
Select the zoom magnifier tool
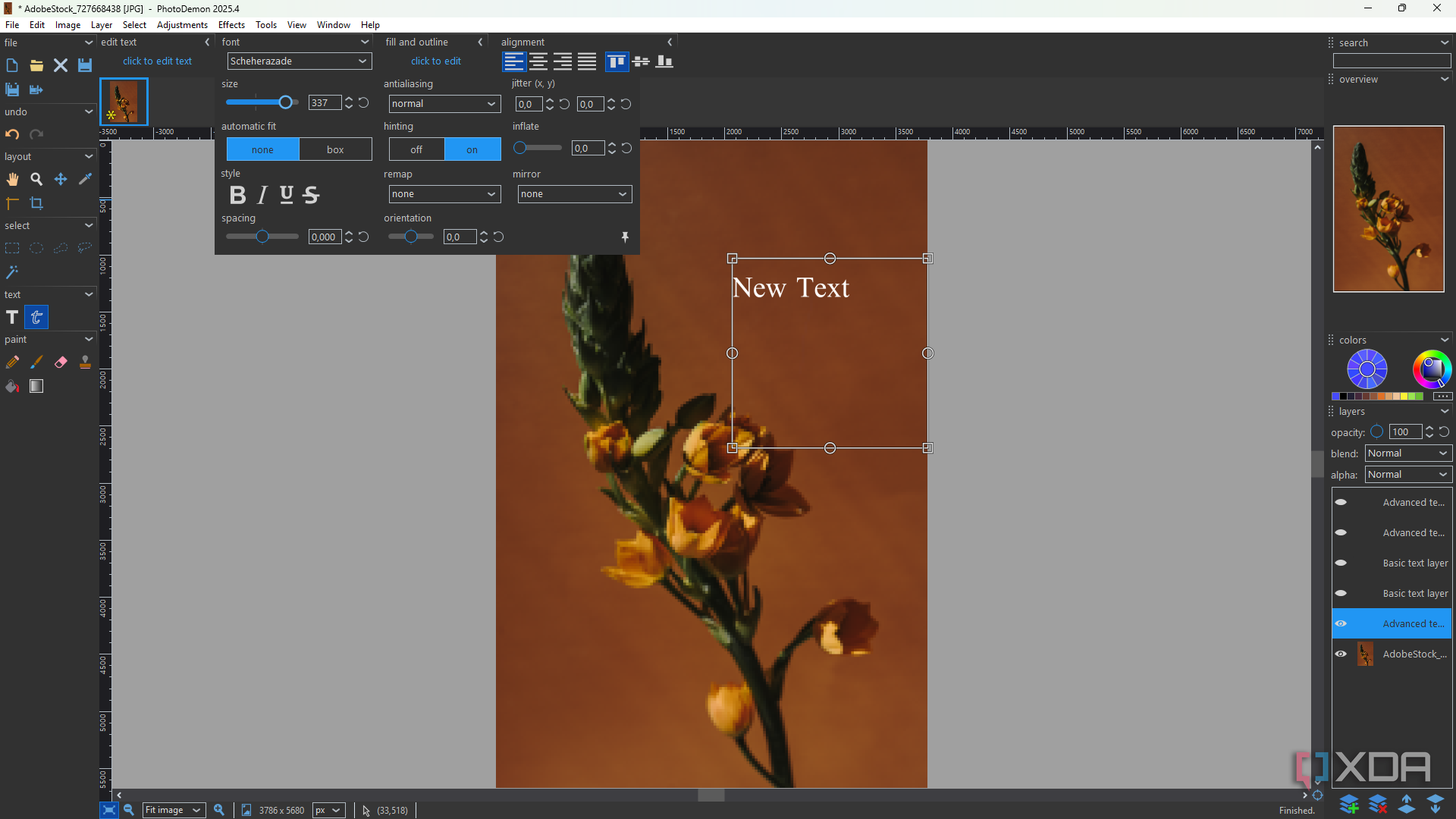click(x=36, y=179)
